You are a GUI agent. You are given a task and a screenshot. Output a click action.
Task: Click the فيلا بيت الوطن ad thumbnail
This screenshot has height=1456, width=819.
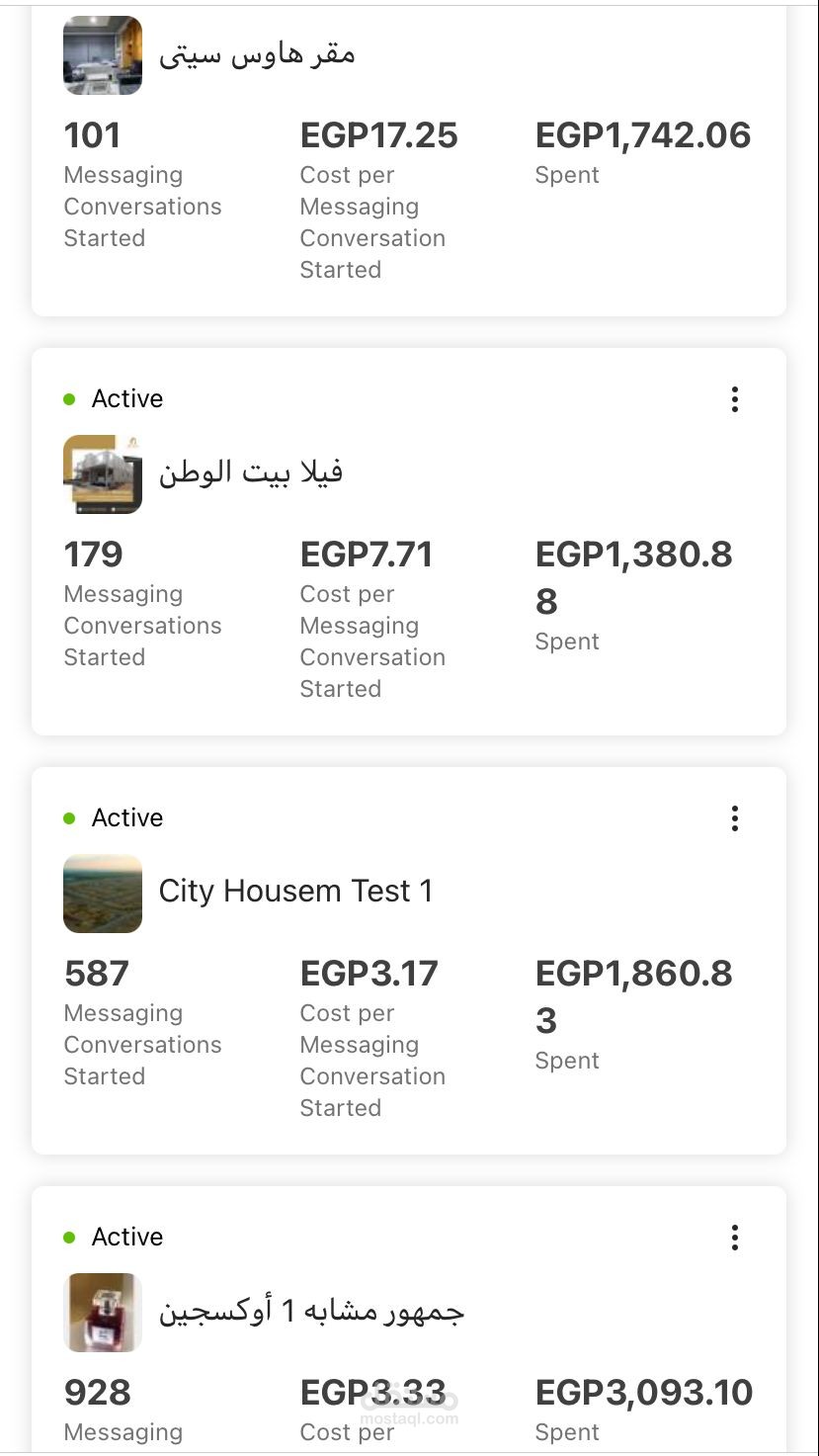coord(103,474)
